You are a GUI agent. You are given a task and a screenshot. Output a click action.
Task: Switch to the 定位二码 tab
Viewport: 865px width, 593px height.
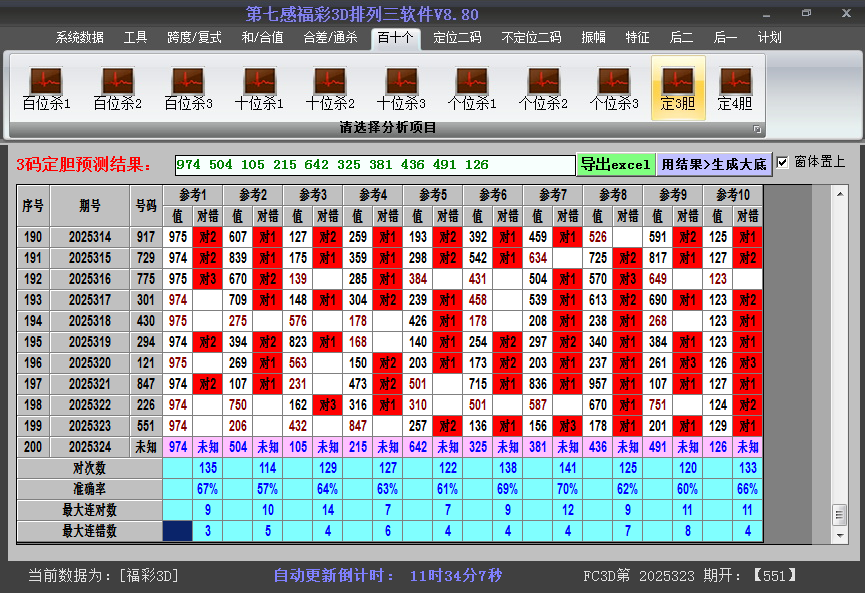[457, 38]
